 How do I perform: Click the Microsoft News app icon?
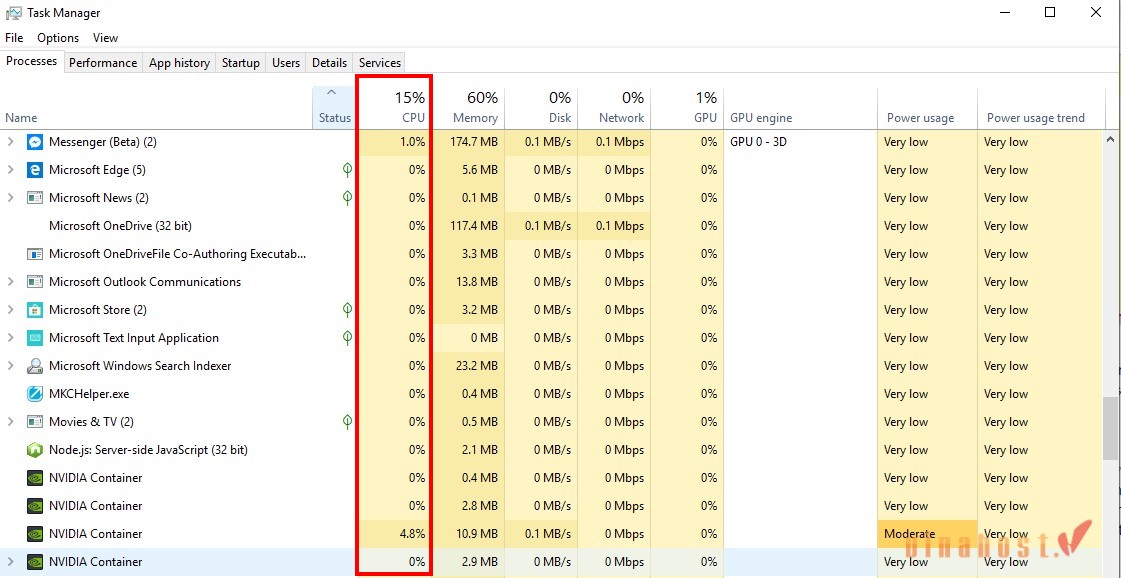pyautogui.click(x=35, y=197)
